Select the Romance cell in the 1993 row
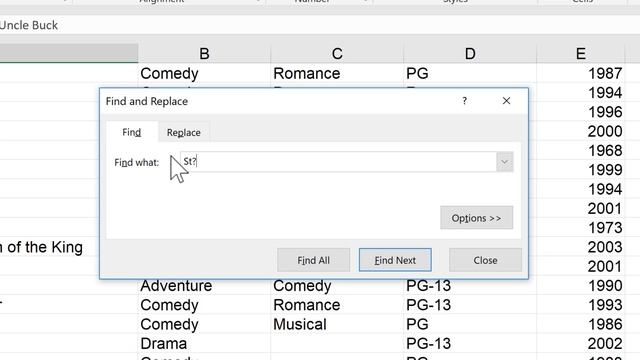This screenshot has width=640, height=360. pyautogui.click(x=337, y=305)
